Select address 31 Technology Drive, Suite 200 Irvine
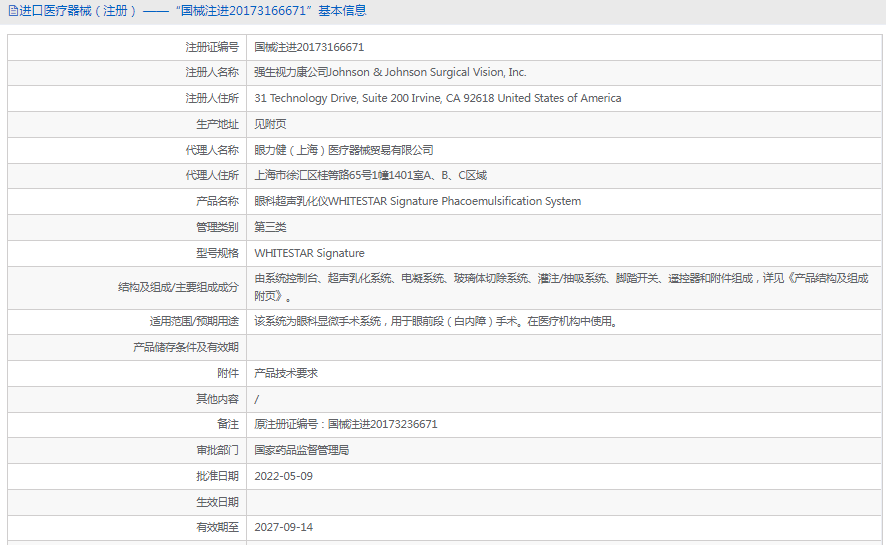 (x=437, y=98)
